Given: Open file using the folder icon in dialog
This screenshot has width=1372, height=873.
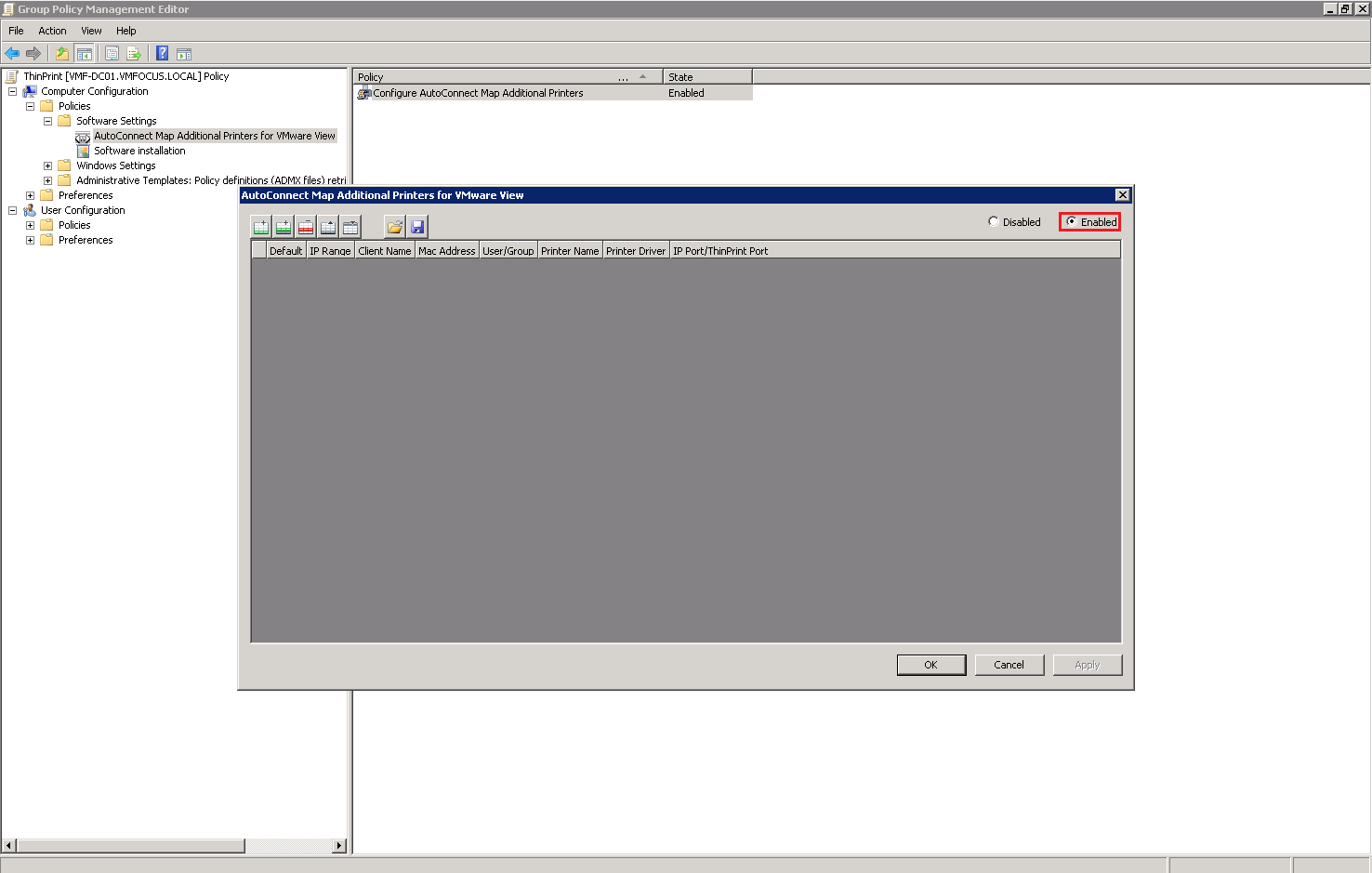Looking at the screenshot, I should tap(395, 227).
